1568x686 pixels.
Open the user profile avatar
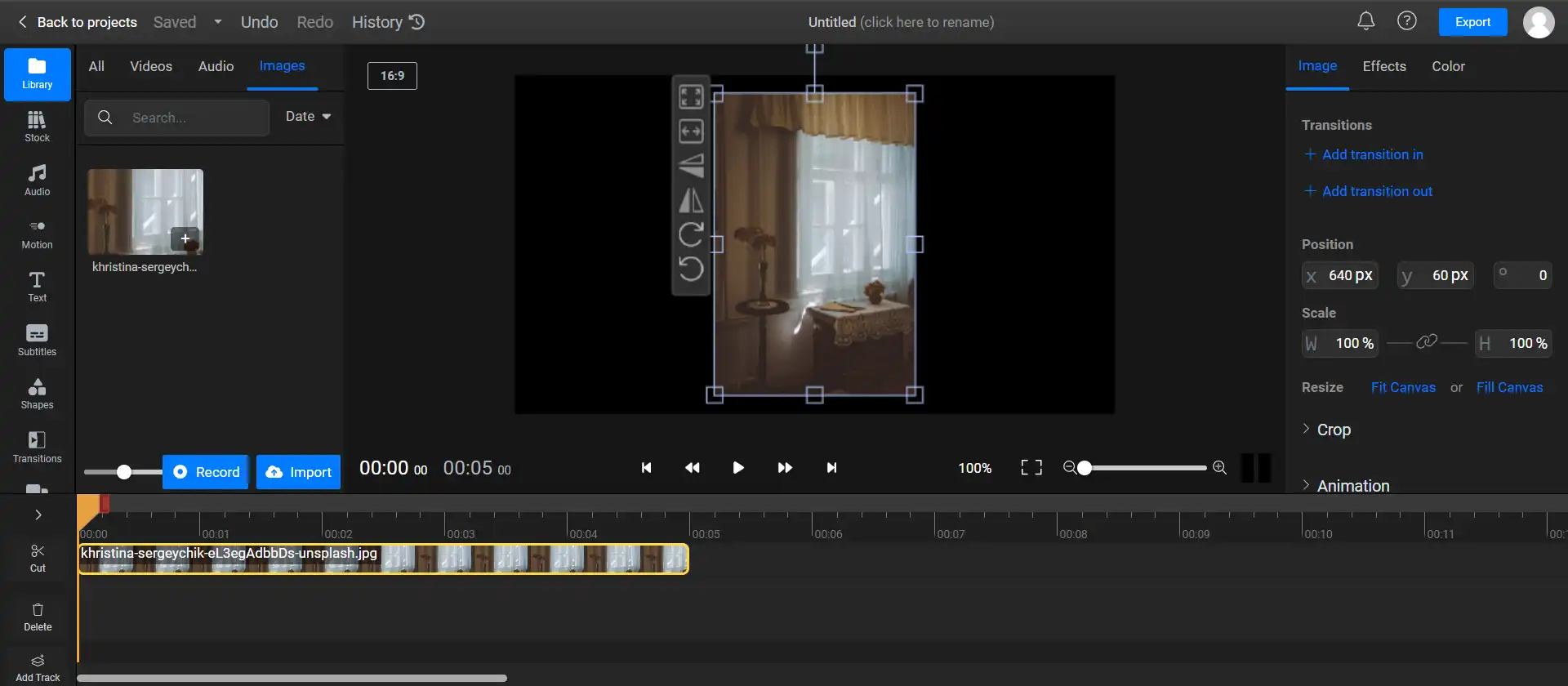[x=1539, y=22]
